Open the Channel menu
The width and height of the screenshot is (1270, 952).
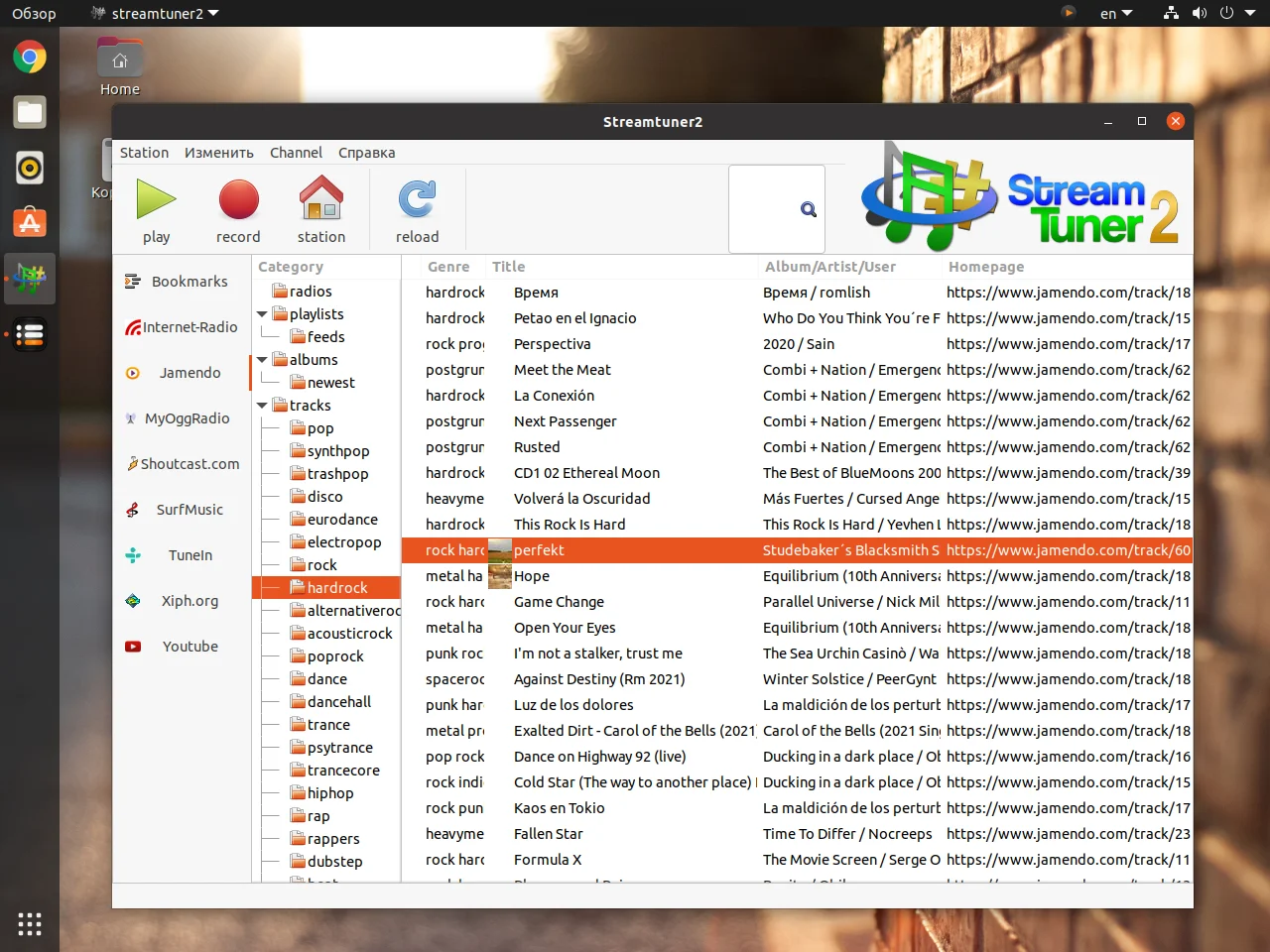tap(296, 153)
